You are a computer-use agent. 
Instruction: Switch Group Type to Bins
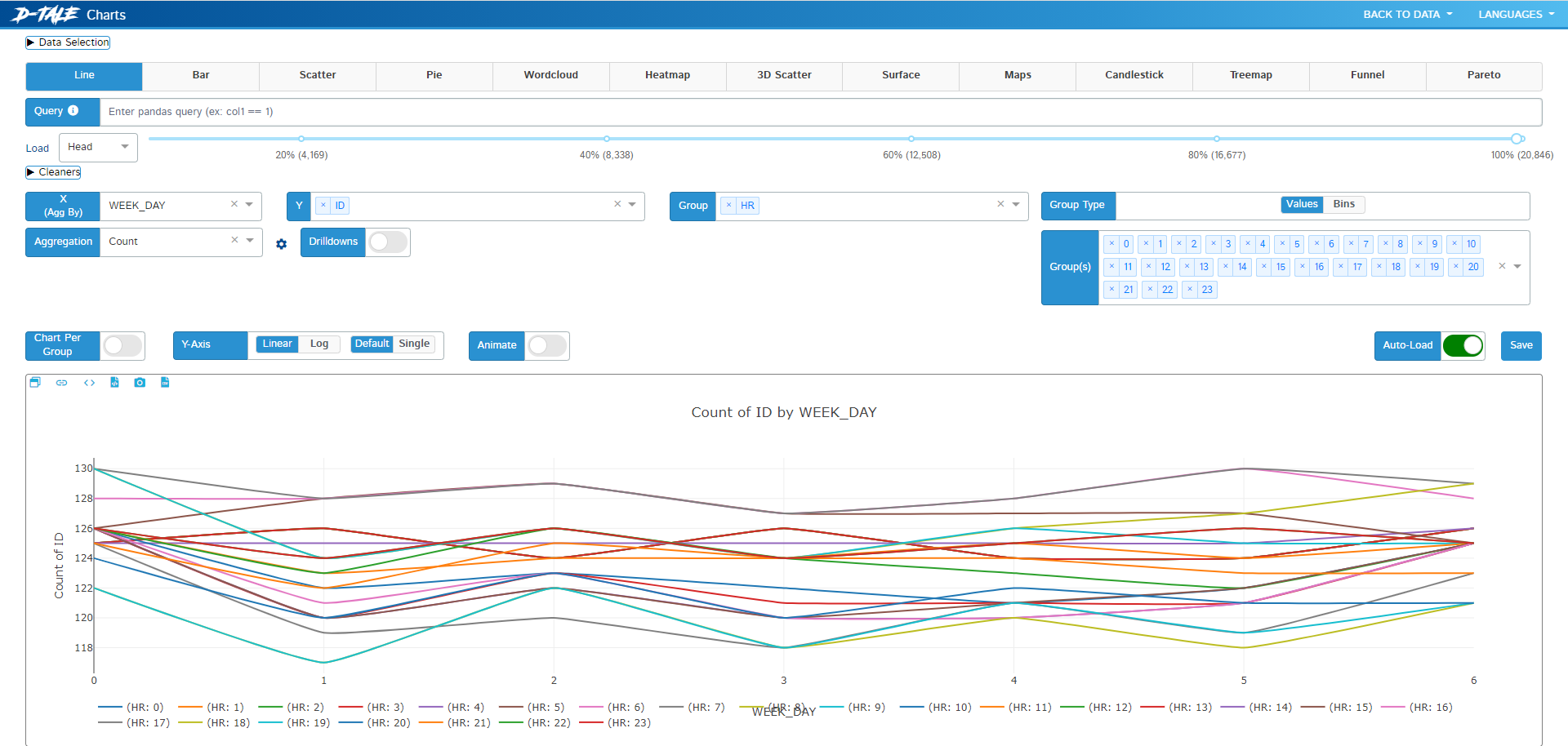[x=1343, y=204]
